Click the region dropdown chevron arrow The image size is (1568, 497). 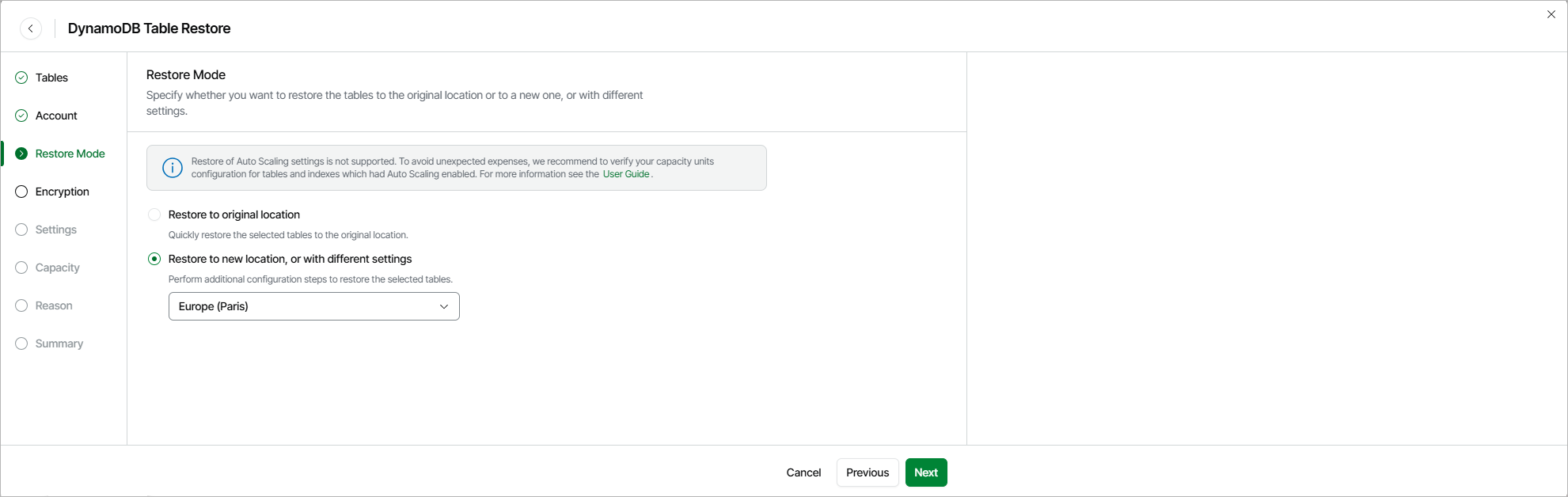point(444,306)
